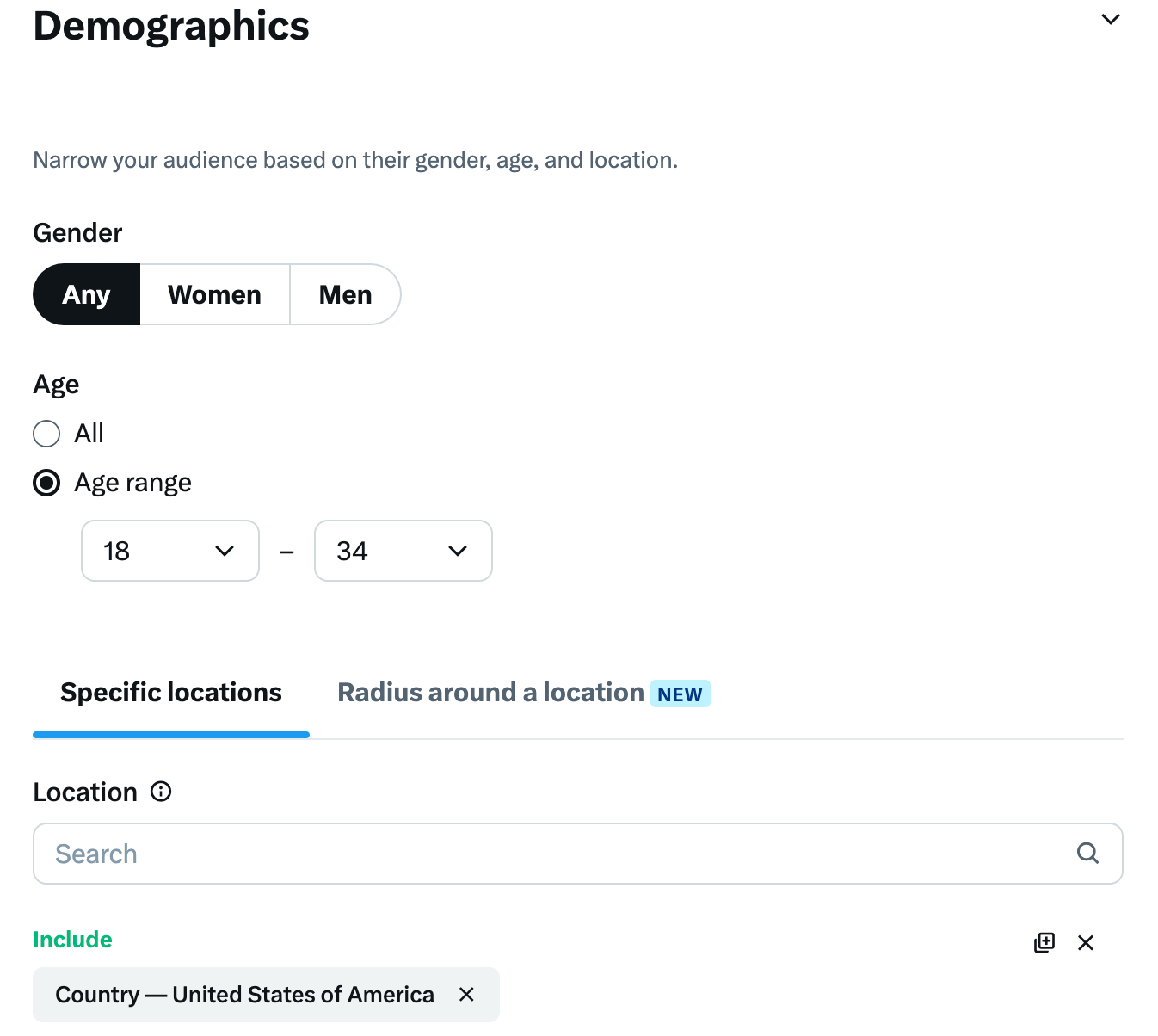Switch to the 'Radius around a location' tab
The image size is (1158, 1036).
click(490, 692)
